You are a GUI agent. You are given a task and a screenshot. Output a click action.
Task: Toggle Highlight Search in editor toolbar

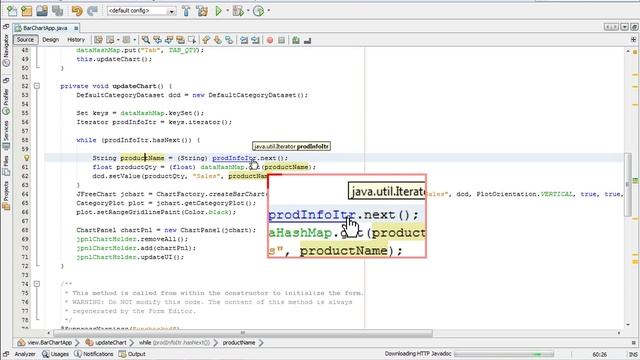click(180, 40)
